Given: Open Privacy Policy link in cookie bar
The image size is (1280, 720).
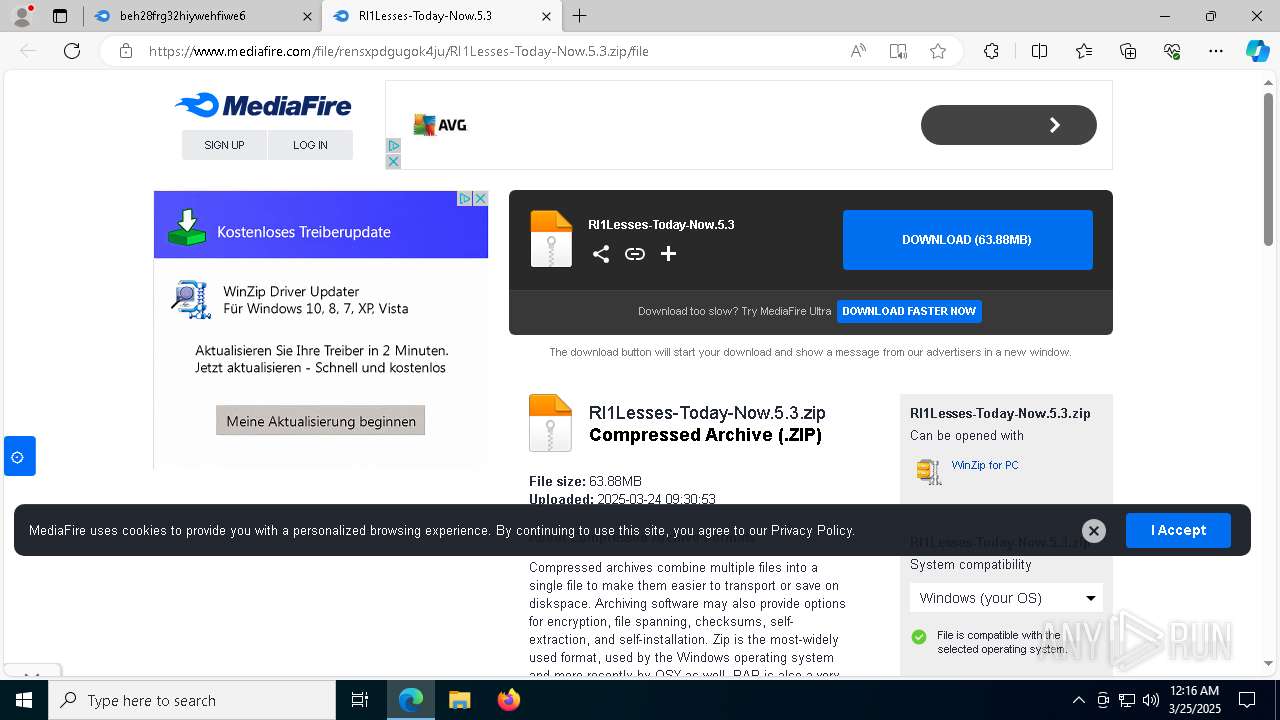Looking at the screenshot, I should [x=812, y=531].
